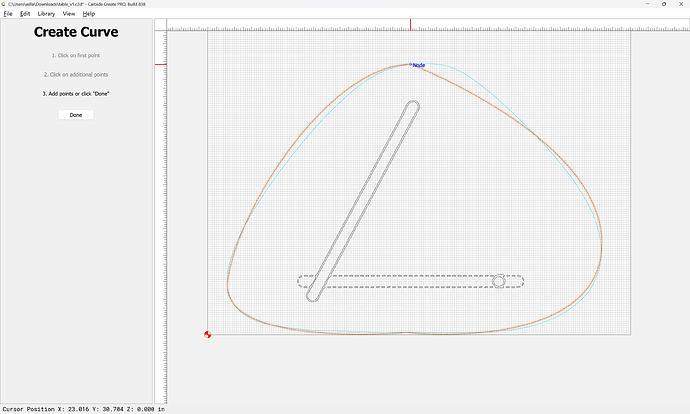
Task: Click the diagonal slot shape
Action: pos(363,200)
